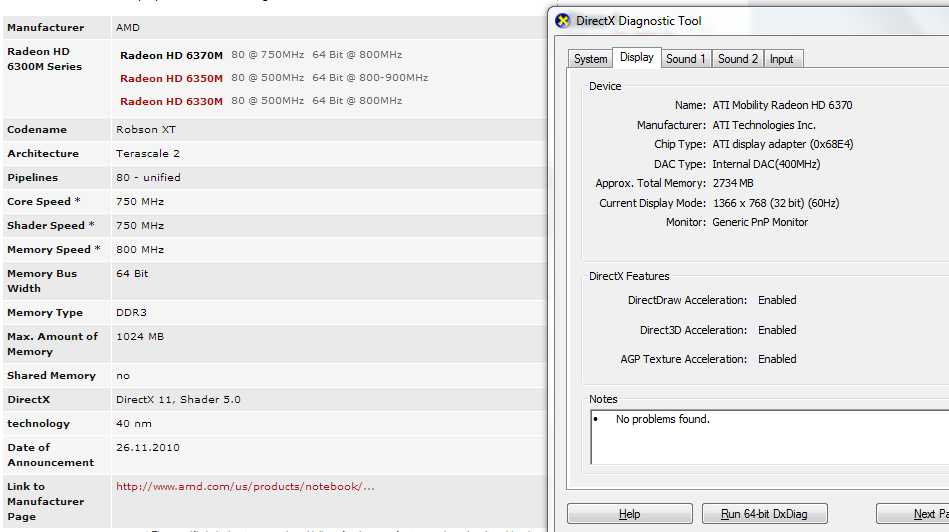Click the Next Page button
This screenshot has width=949, height=532.
(x=913, y=514)
